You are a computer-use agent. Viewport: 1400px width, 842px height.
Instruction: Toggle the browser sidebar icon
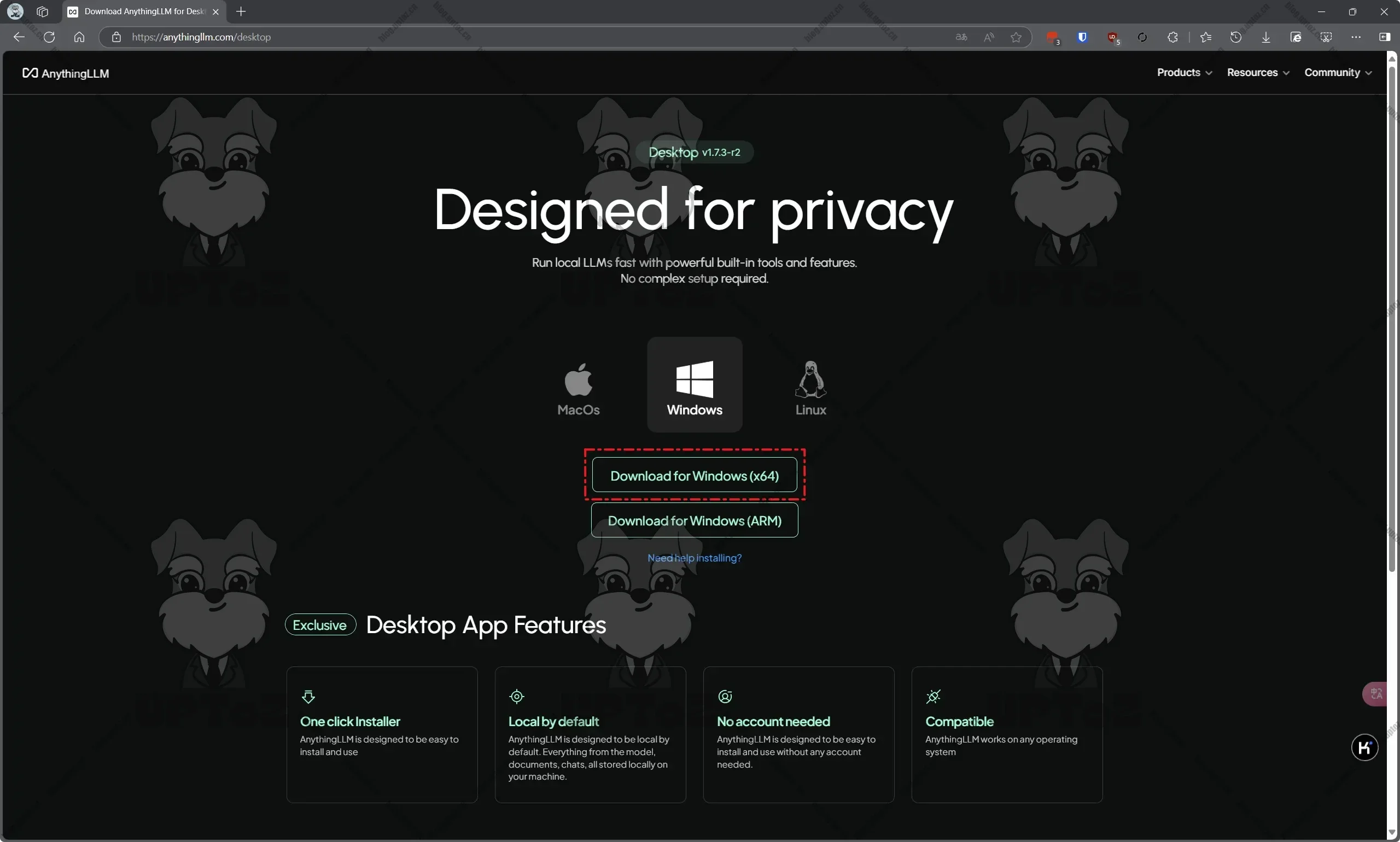click(x=1385, y=37)
